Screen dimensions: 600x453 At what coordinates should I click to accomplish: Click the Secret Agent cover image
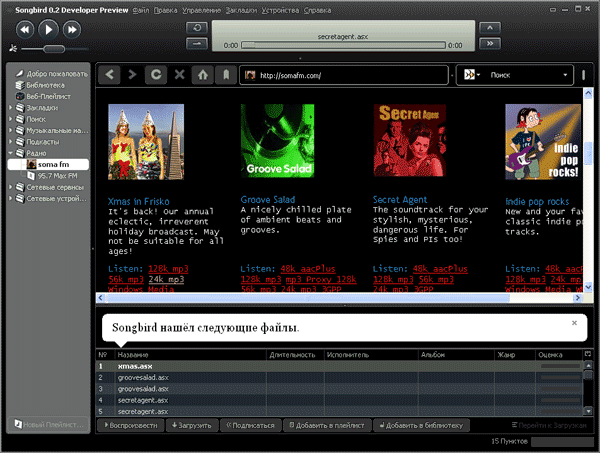pyautogui.click(x=410, y=140)
